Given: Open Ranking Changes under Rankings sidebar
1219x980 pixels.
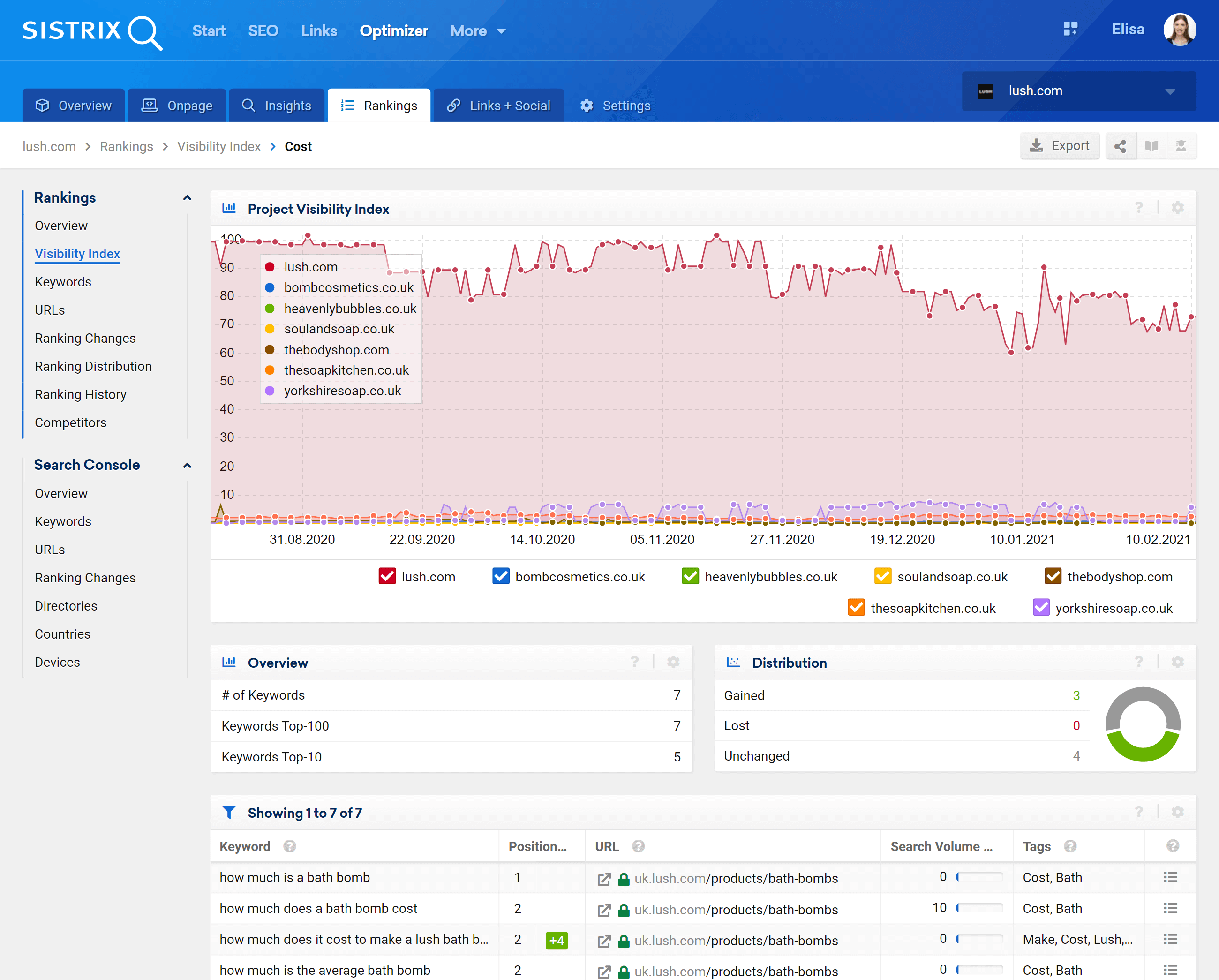Looking at the screenshot, I should coord(85,338).
